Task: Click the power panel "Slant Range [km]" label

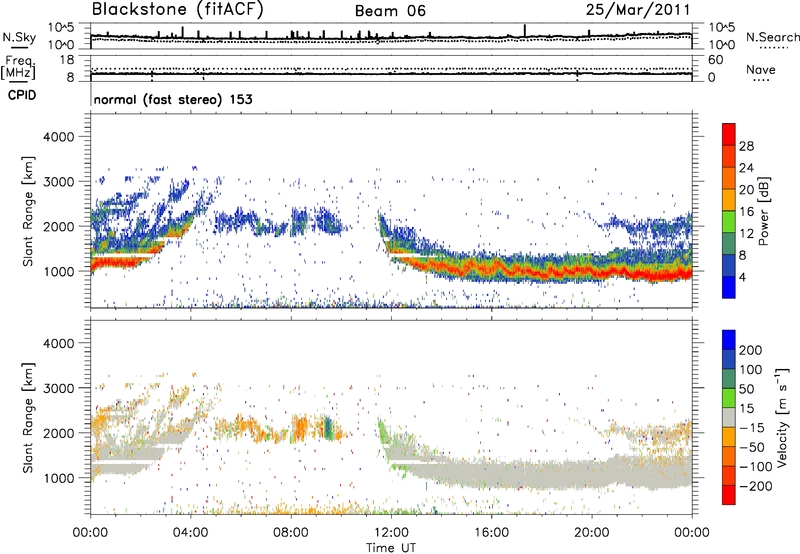Action: 28,211
